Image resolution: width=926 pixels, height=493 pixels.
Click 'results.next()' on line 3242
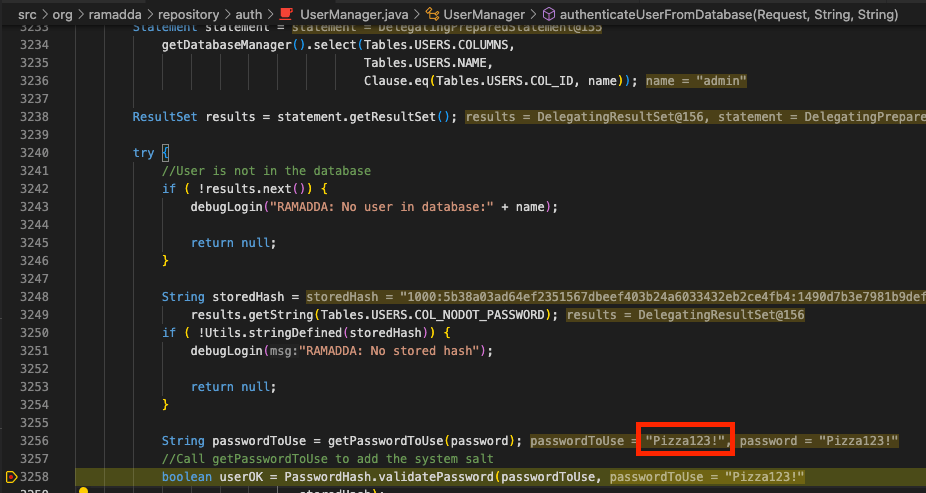pos(256,189)
